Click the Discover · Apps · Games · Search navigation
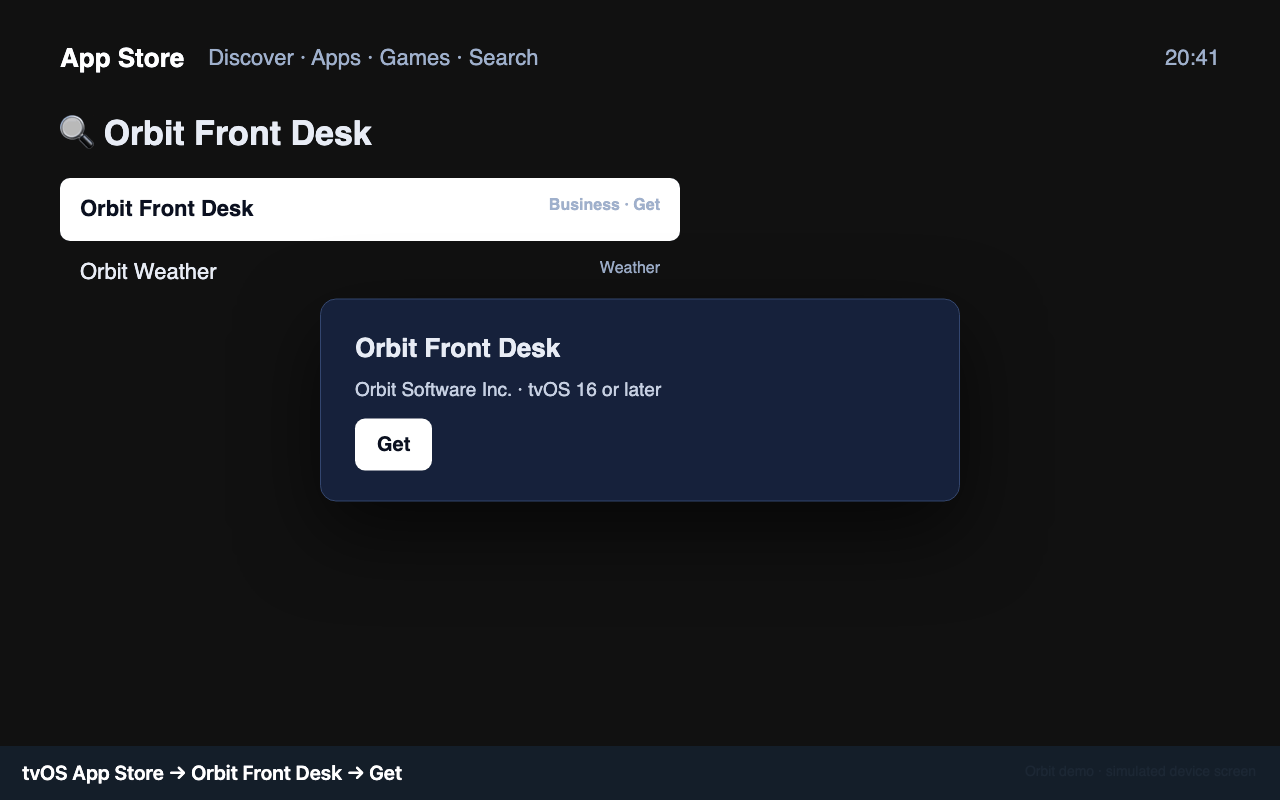The width and height of the screenshot is (1280, 800). (x=373, y=58)
